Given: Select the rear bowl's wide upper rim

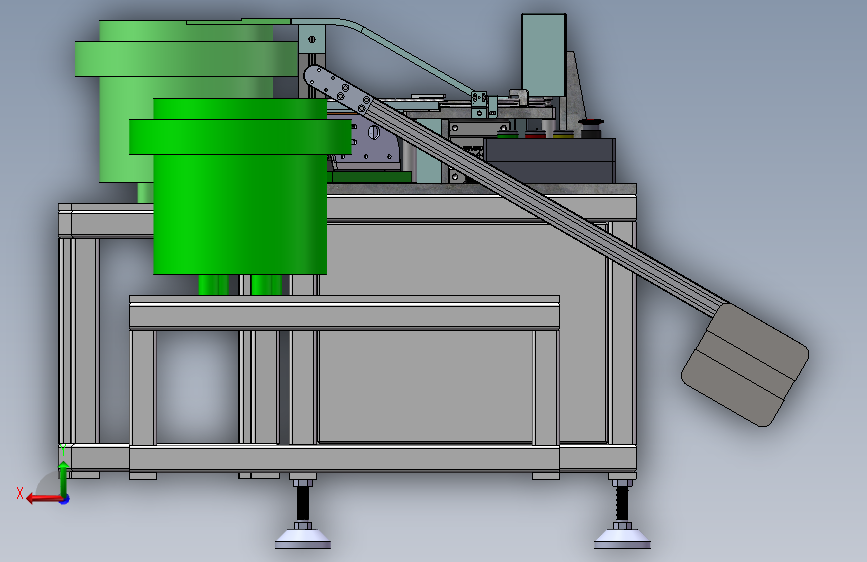Looking at the screenshot, I should [x=186, y=59].
